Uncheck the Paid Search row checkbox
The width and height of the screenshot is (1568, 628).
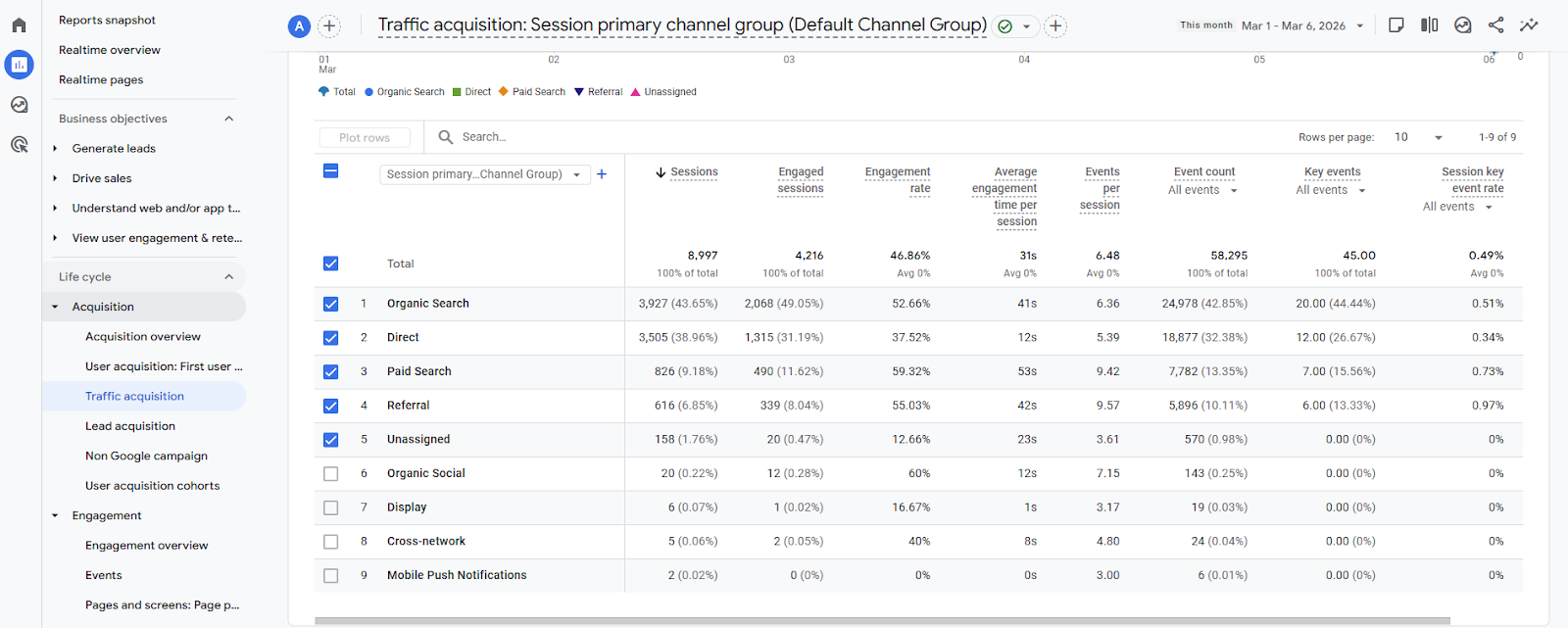[331, 372]
